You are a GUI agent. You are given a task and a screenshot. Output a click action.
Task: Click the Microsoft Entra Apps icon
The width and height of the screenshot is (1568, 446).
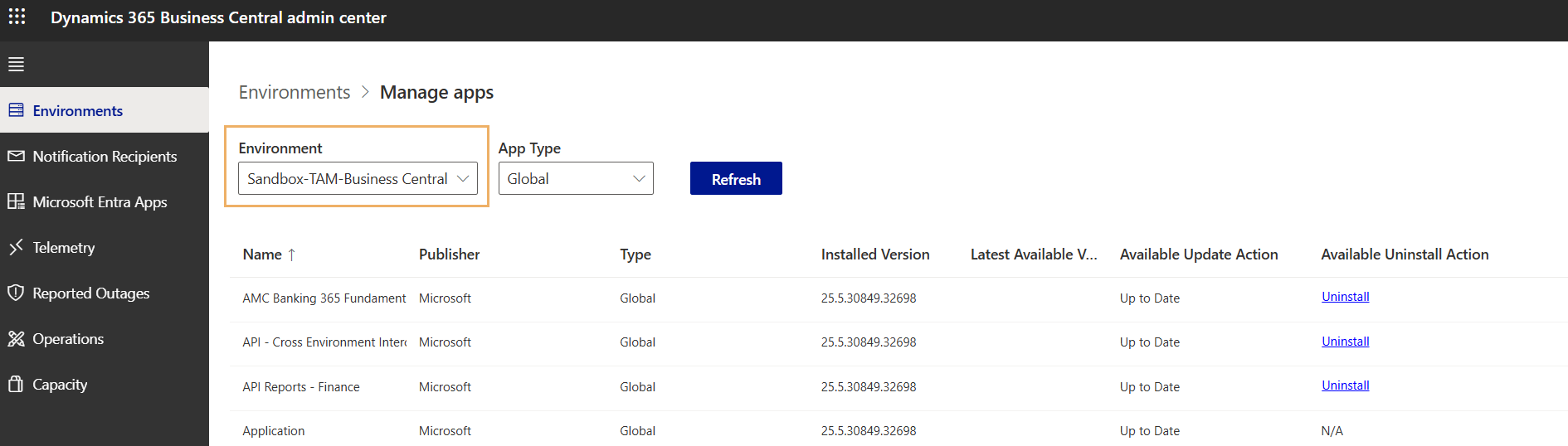pyautogui.click(x=17, y=201)
